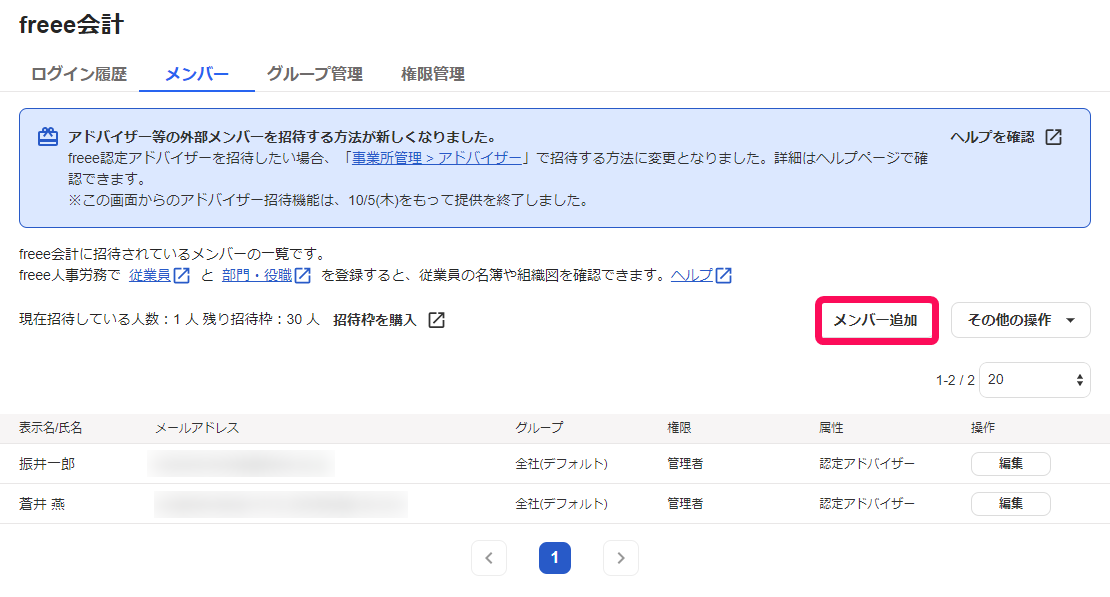This screenshot has width=1110, height=597.
Task: Click external icon beside 従業員
Action: coord(182,275)
